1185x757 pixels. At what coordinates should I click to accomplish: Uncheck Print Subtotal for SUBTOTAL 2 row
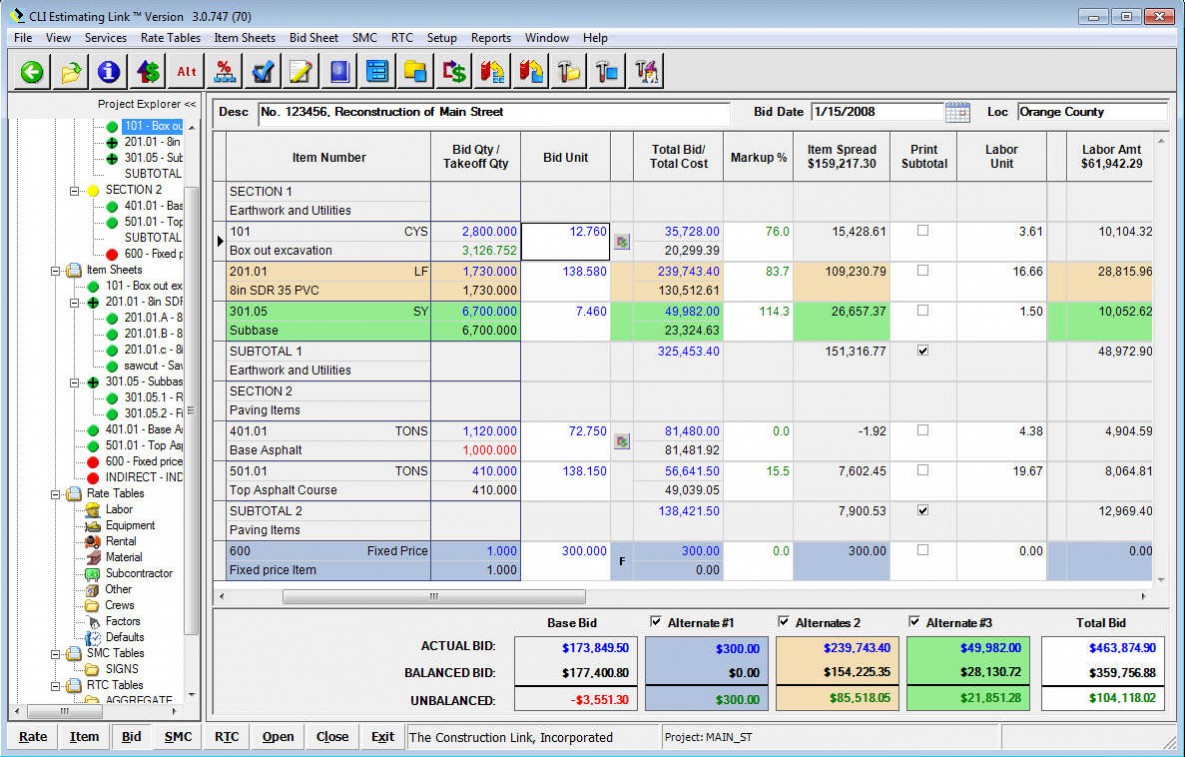click(x=923, y=510)
